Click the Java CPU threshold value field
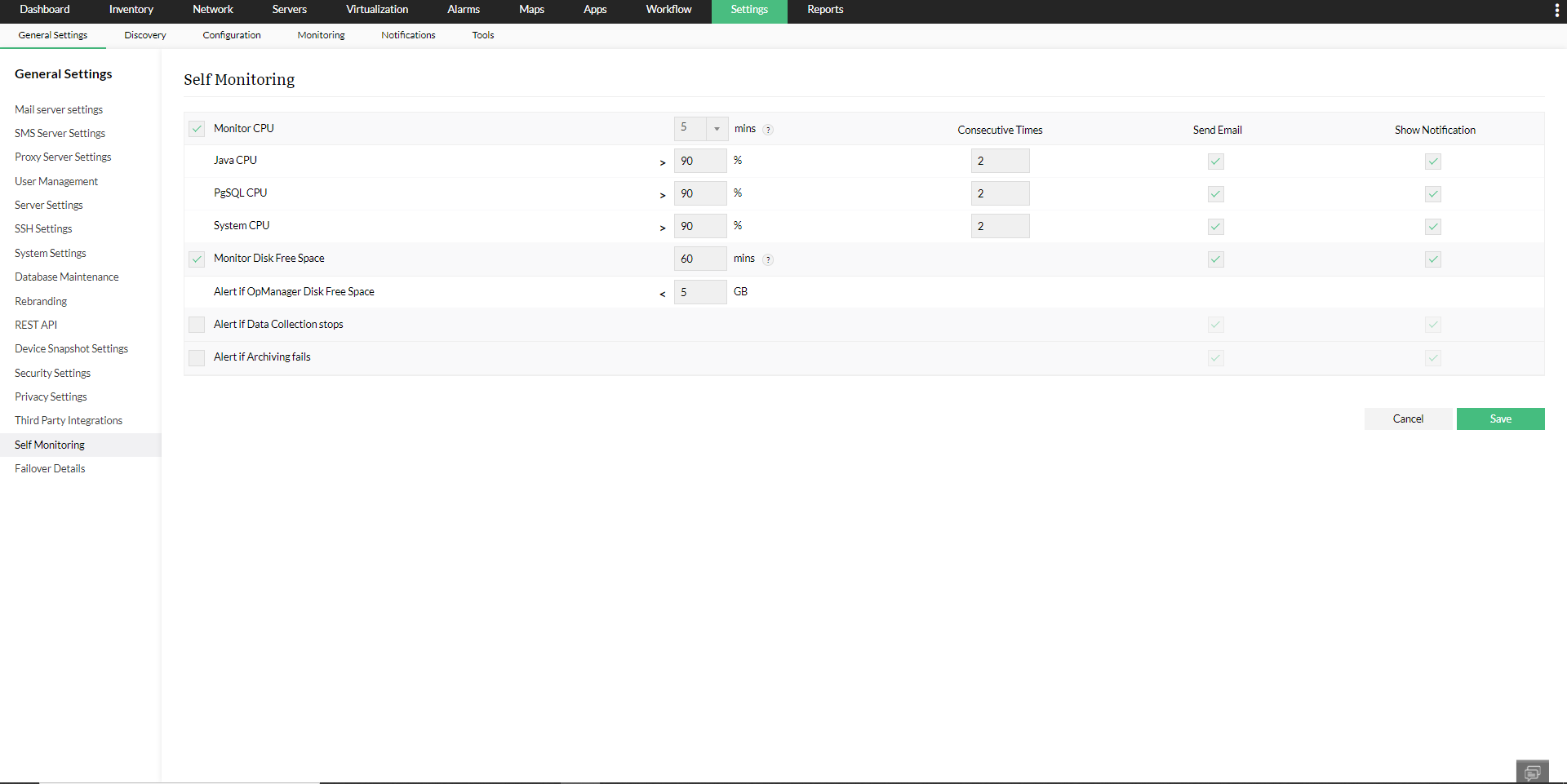 tap(699, 161)
